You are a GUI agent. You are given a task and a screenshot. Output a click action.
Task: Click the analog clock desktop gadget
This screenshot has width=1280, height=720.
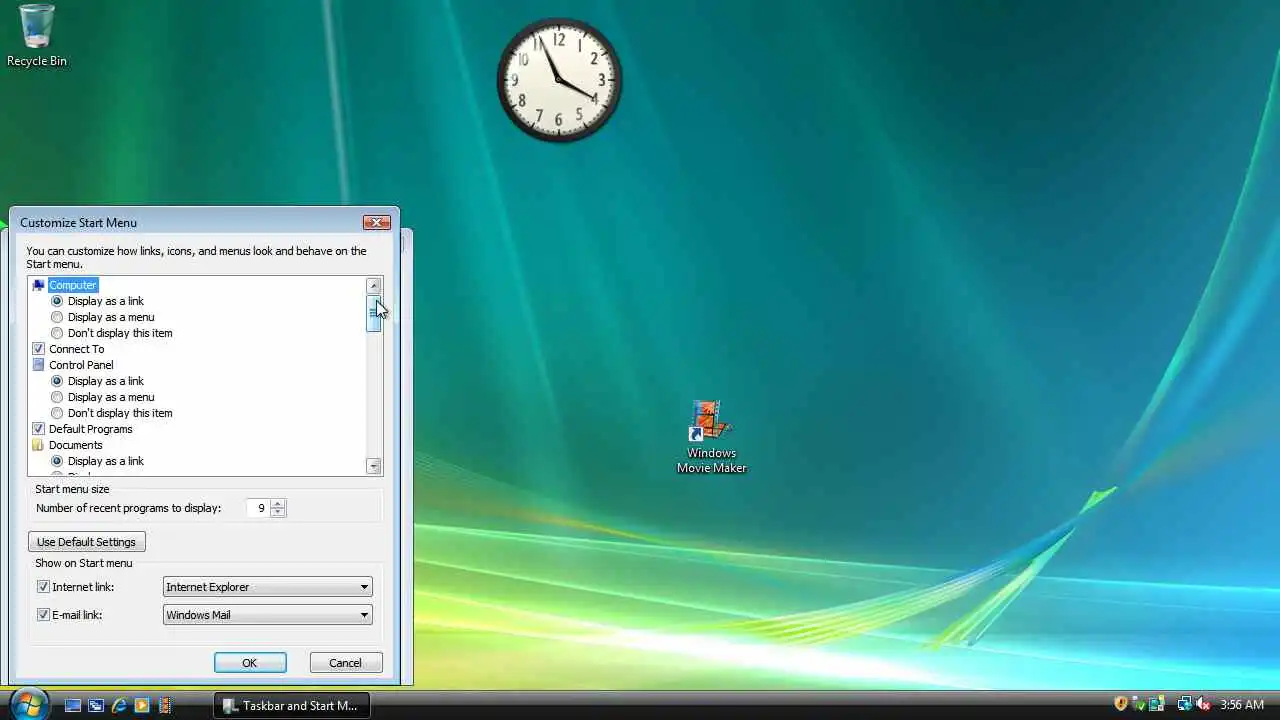[x=559, y=80]
